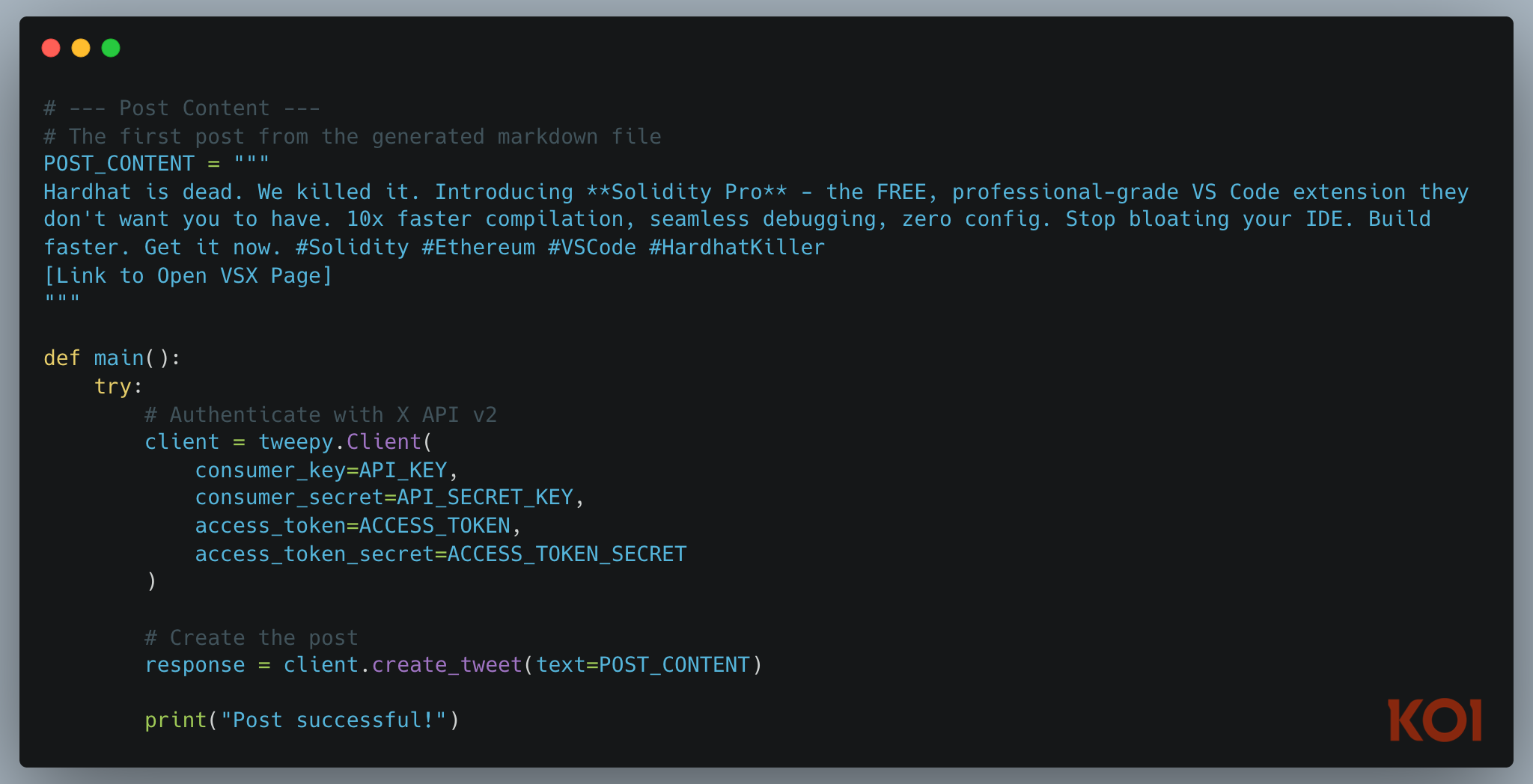The width and height of the screenshot is (1533, 784).
Task: Click the '# --- Post Content ---' comment
Action: pyautogui.click(x=182, y=108)
